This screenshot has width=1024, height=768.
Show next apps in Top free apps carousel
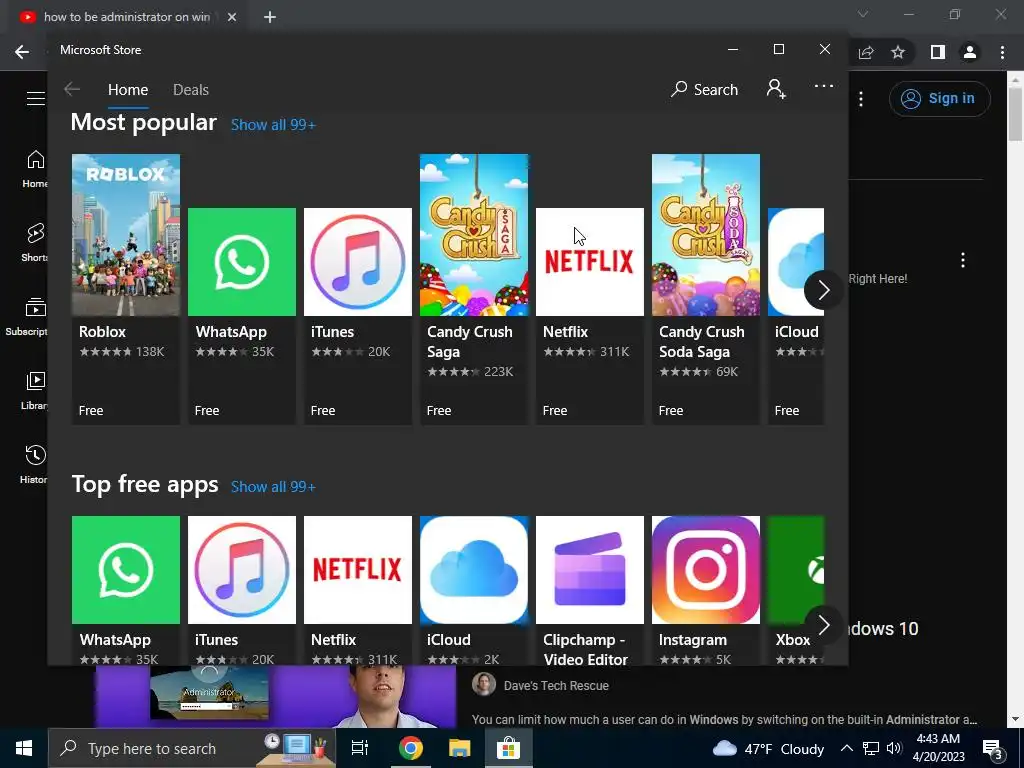824,625
